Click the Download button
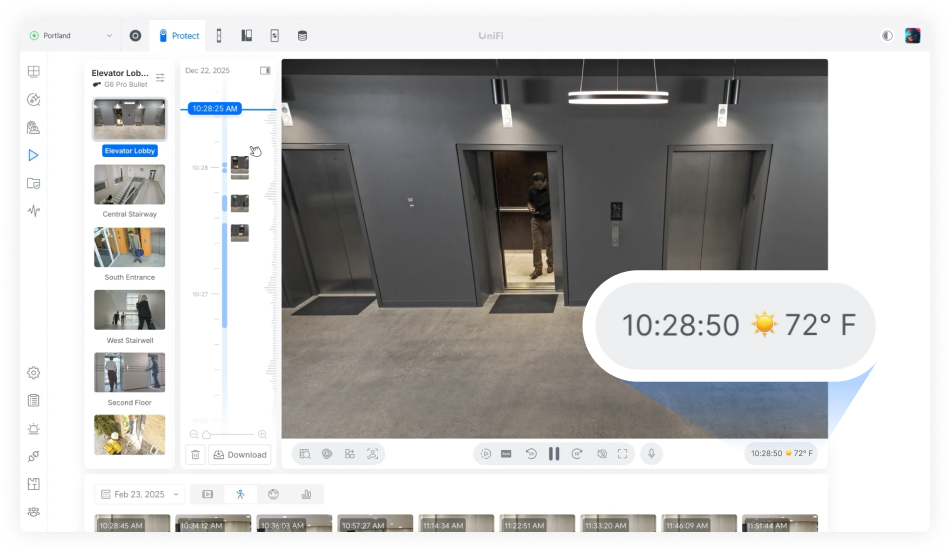 tap(240, 454)
